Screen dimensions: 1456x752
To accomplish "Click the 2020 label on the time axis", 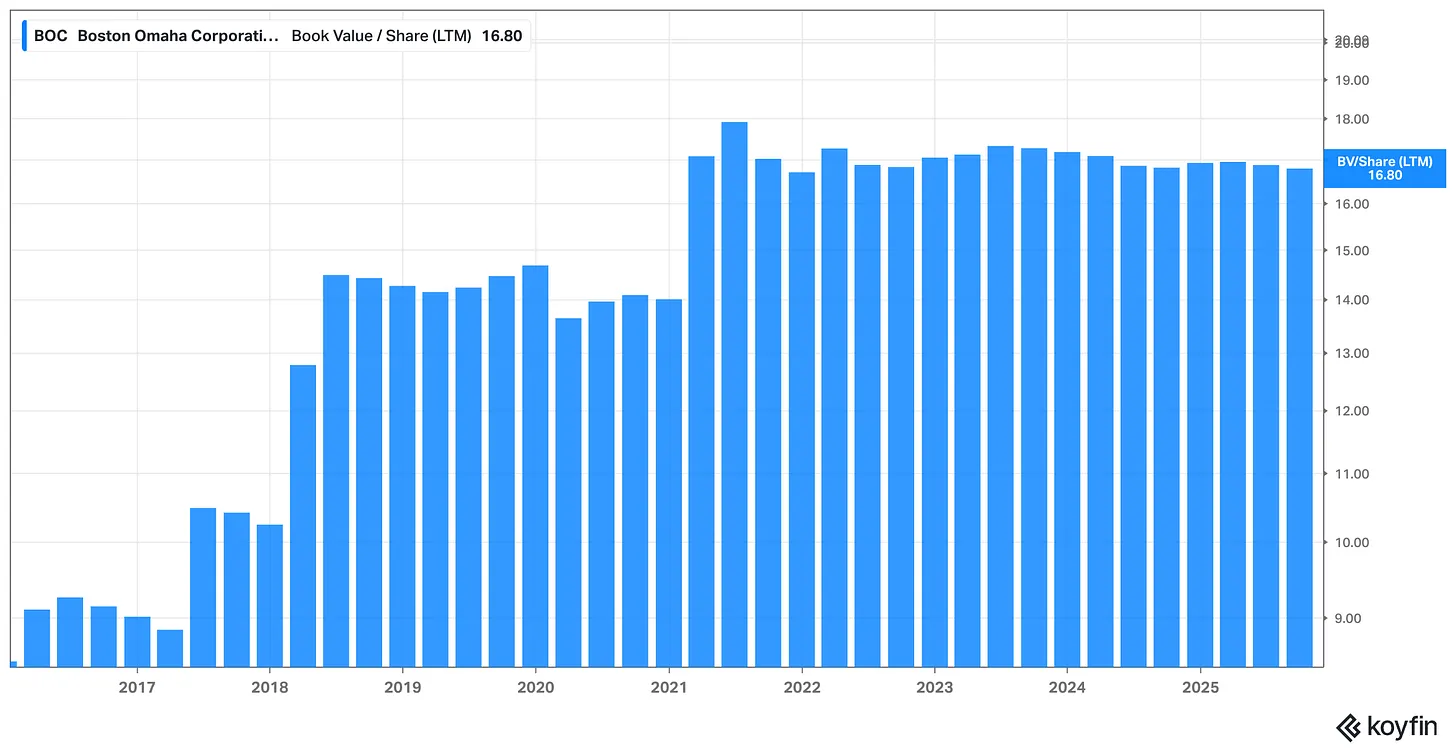I will point(535,688).
